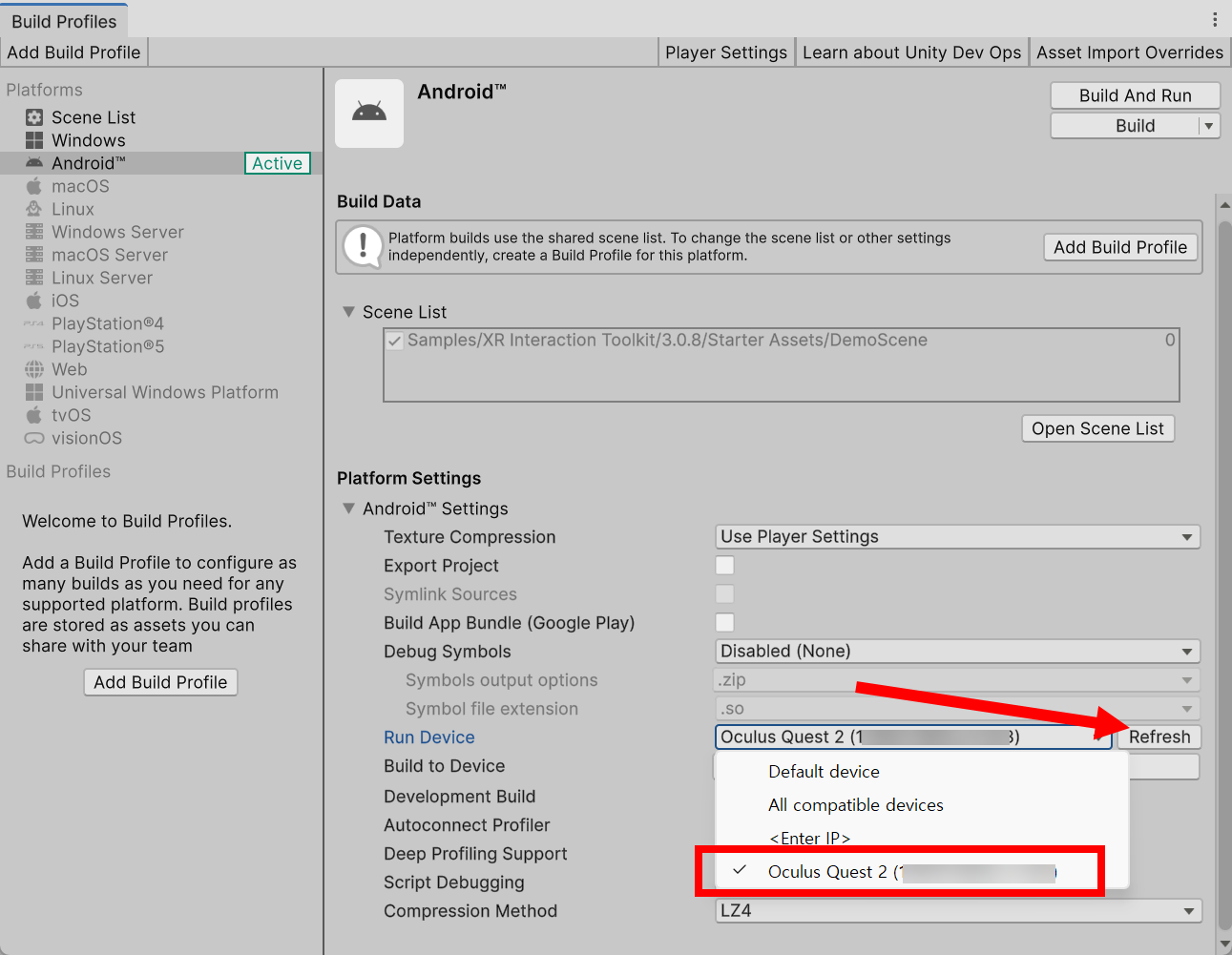The width and height of the screenshot is (1232, 955).
Task: Click the large Android platform thumbnail
Action: pyautogui.click(x=369, y=114)
